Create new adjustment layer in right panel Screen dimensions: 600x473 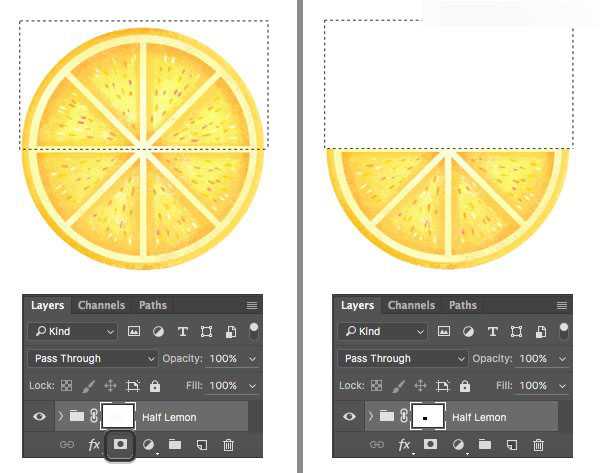point(458,445)
